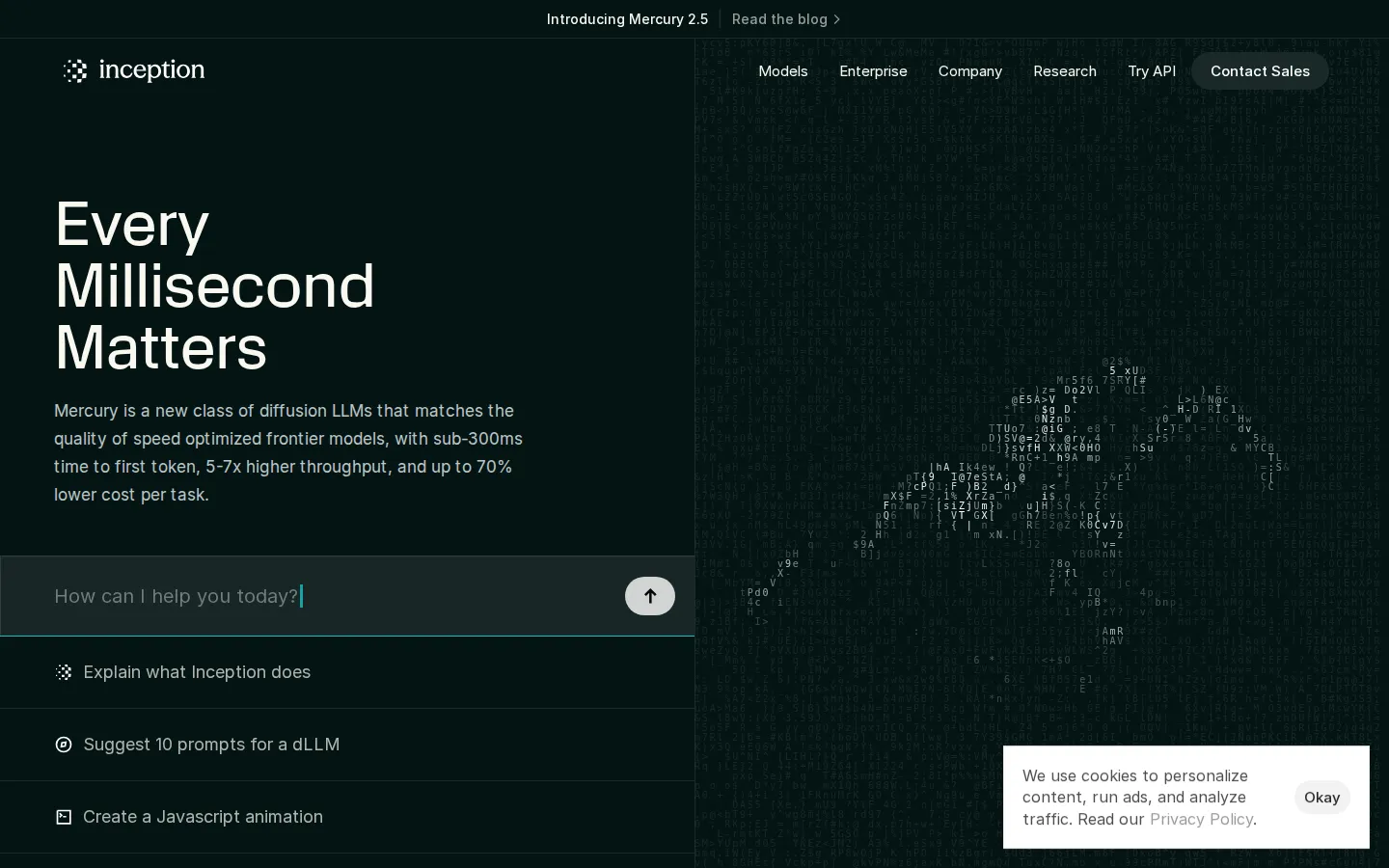Open the Company menu

pos(970,71)
